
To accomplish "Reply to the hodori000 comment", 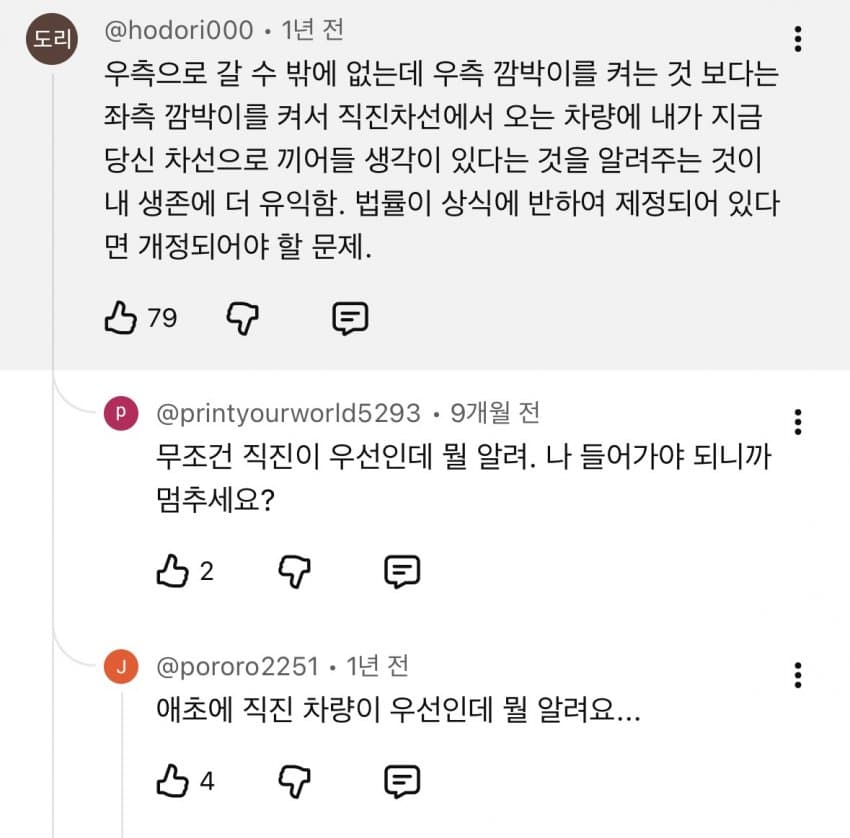I will 350,318.
